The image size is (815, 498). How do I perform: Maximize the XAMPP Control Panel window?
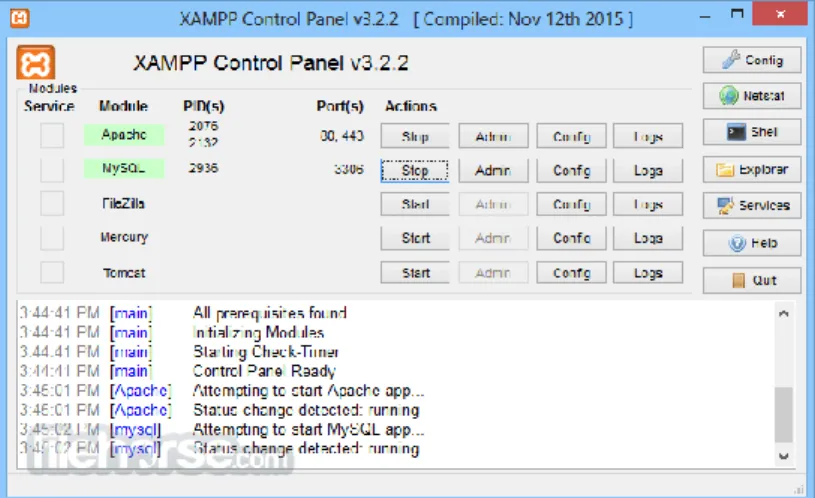737,14
